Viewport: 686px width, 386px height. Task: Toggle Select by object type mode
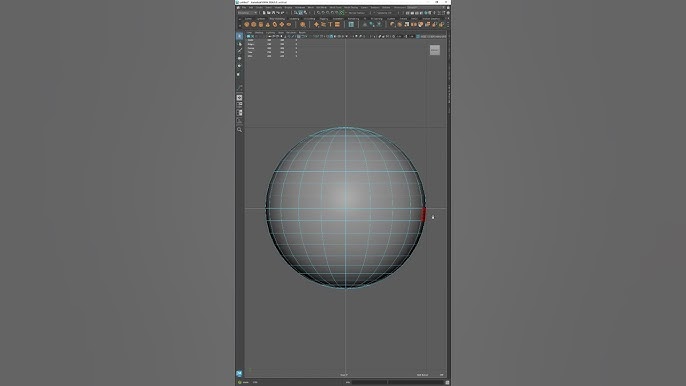tap(300, 13)
